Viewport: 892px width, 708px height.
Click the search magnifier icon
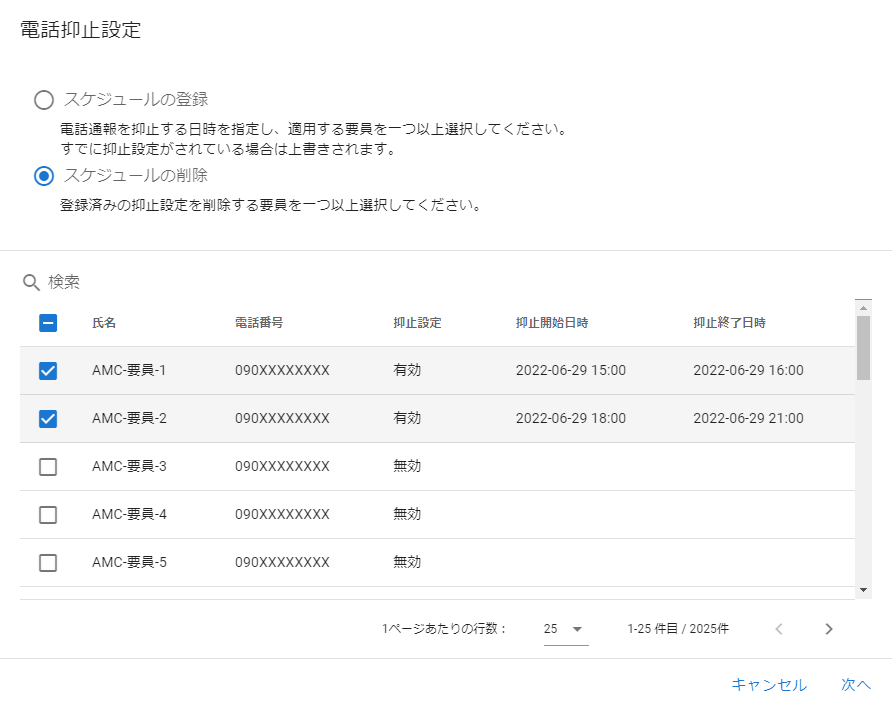(x=30, y=282)
